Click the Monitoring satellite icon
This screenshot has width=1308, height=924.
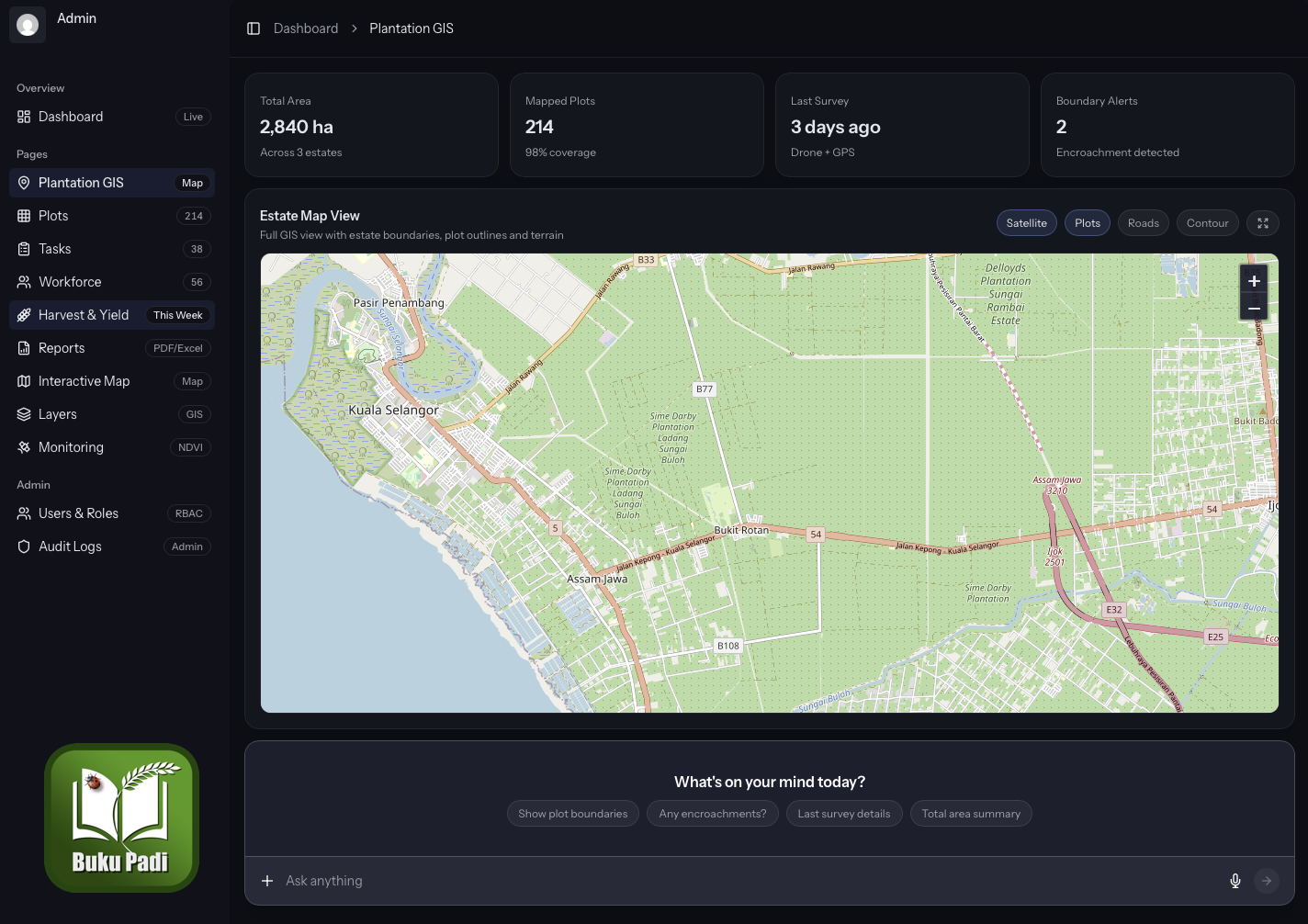click(24, 447)
